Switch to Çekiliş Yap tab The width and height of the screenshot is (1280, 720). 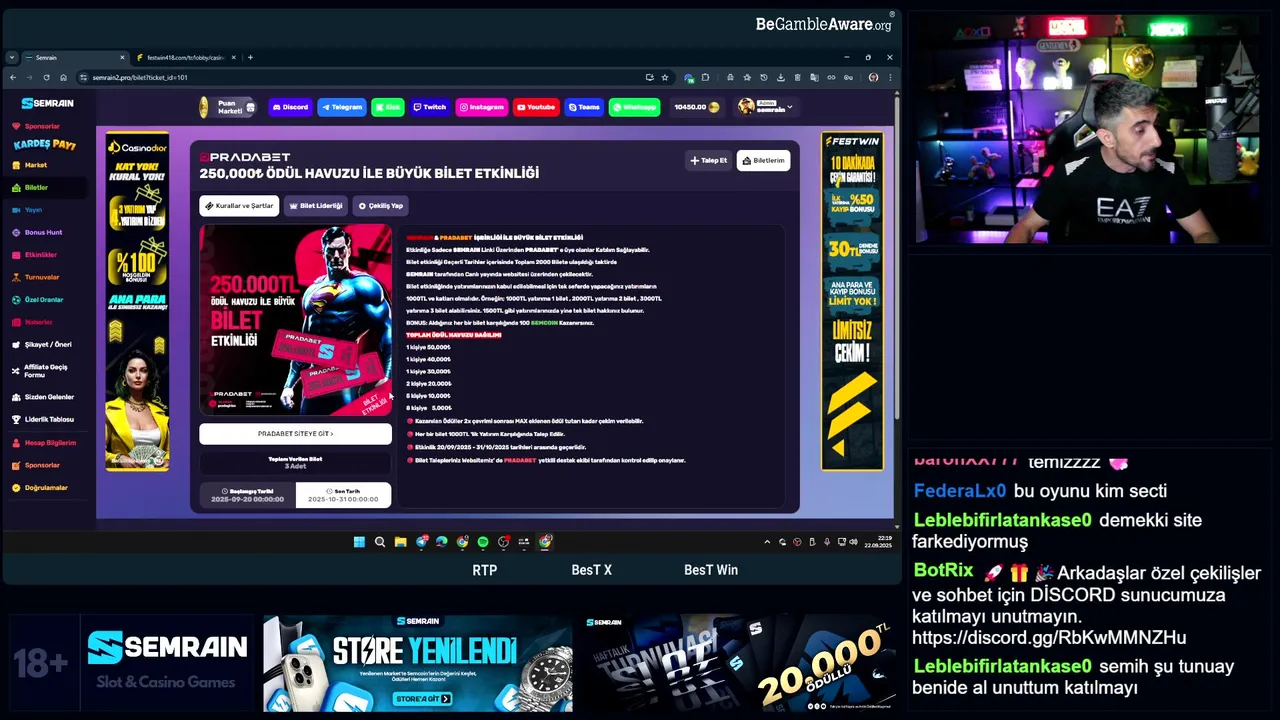click(x=380, y=206)
